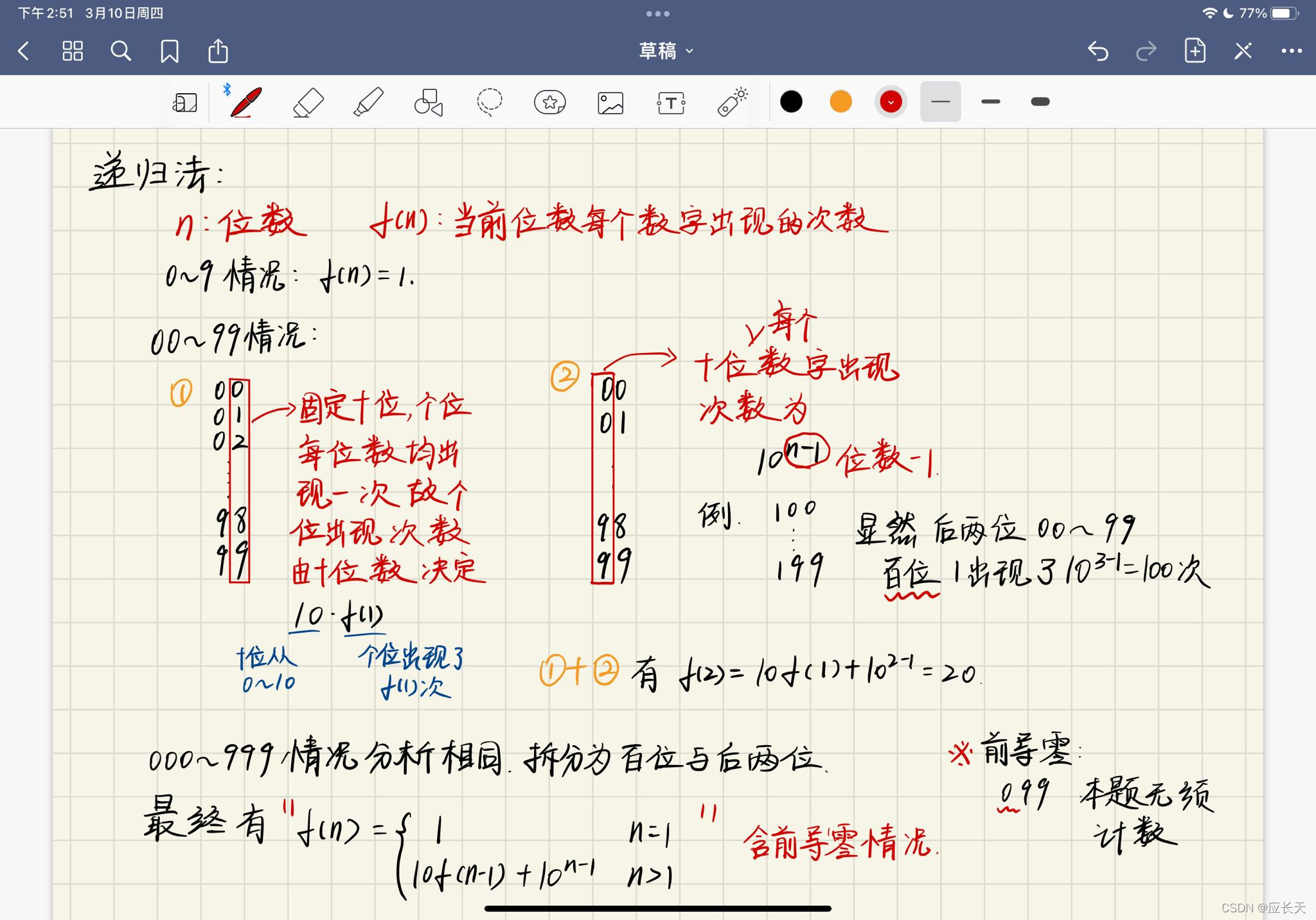1316x920 pixels.
Task: Undo the last stroke
Action: (1098, 51)
